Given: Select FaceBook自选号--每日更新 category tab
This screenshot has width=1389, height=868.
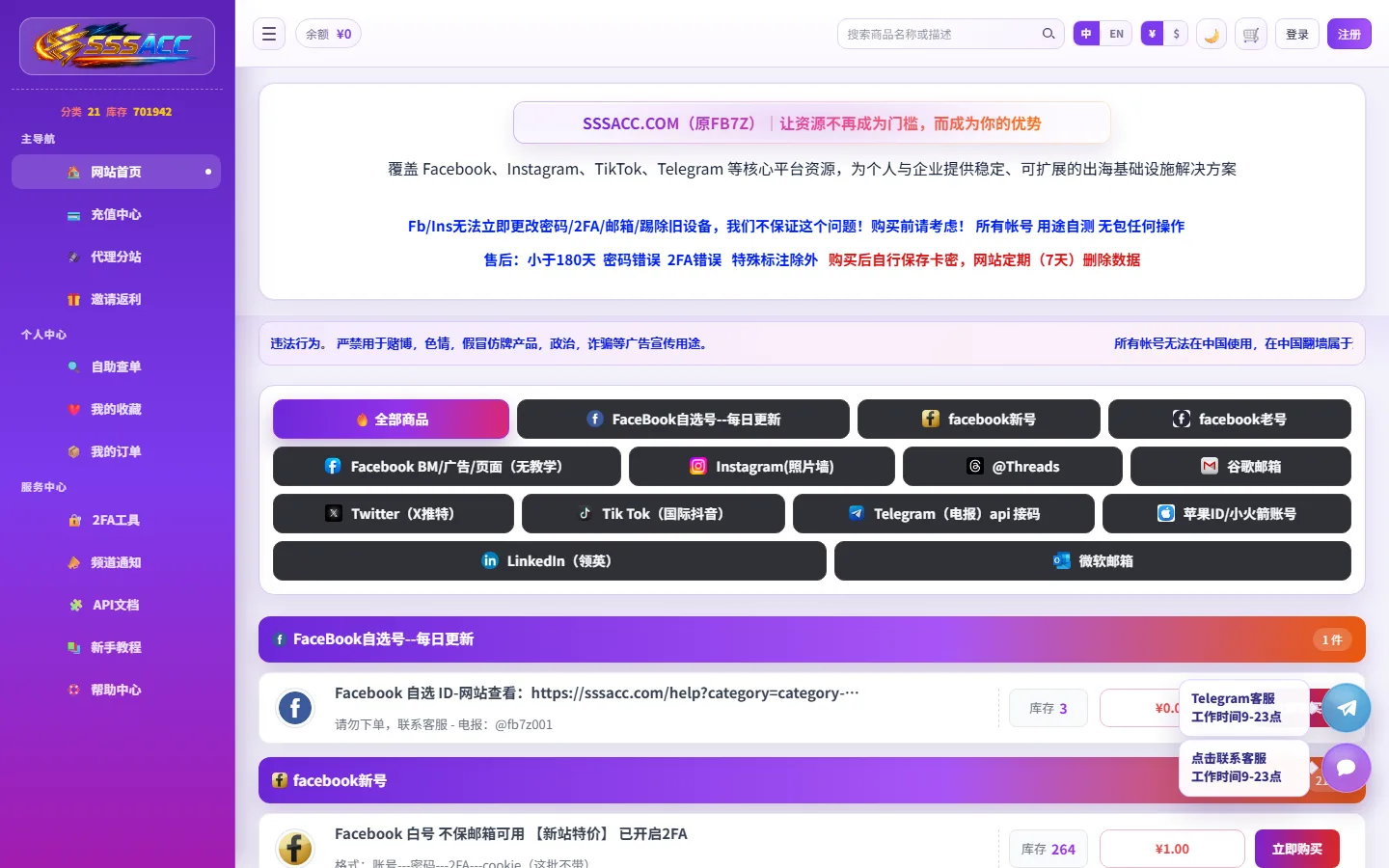Looking at the screenshot, I should coord(683,420).
